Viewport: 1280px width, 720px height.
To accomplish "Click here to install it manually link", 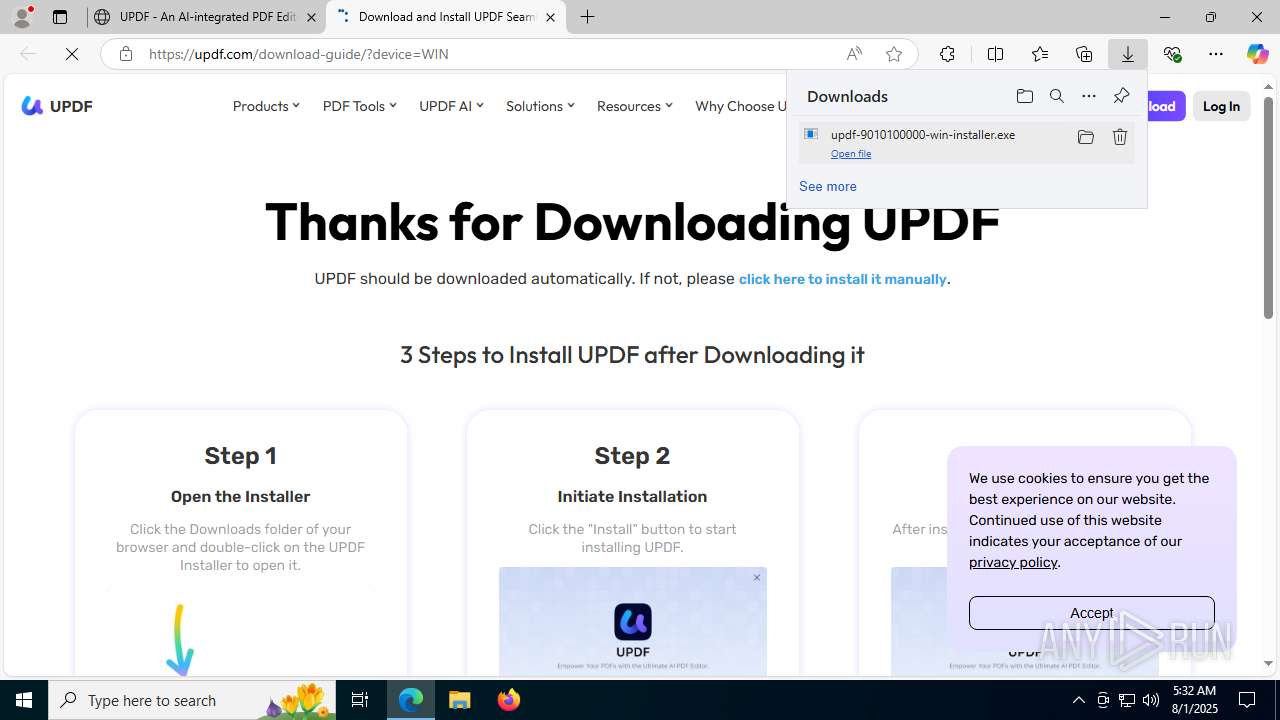I will click(842, 279).
